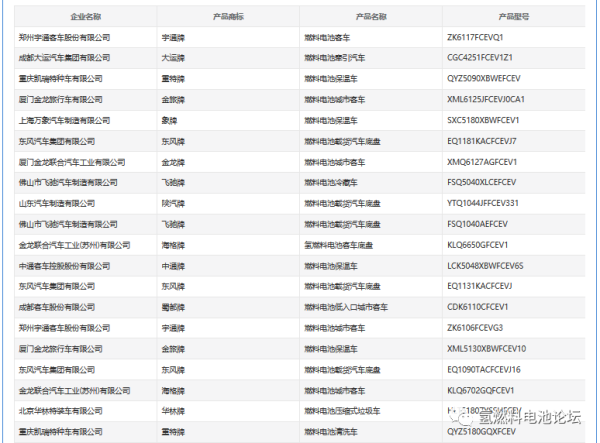
Task: Click the 氢燃料电池客车底盘 product name
Action: (338, 245)
